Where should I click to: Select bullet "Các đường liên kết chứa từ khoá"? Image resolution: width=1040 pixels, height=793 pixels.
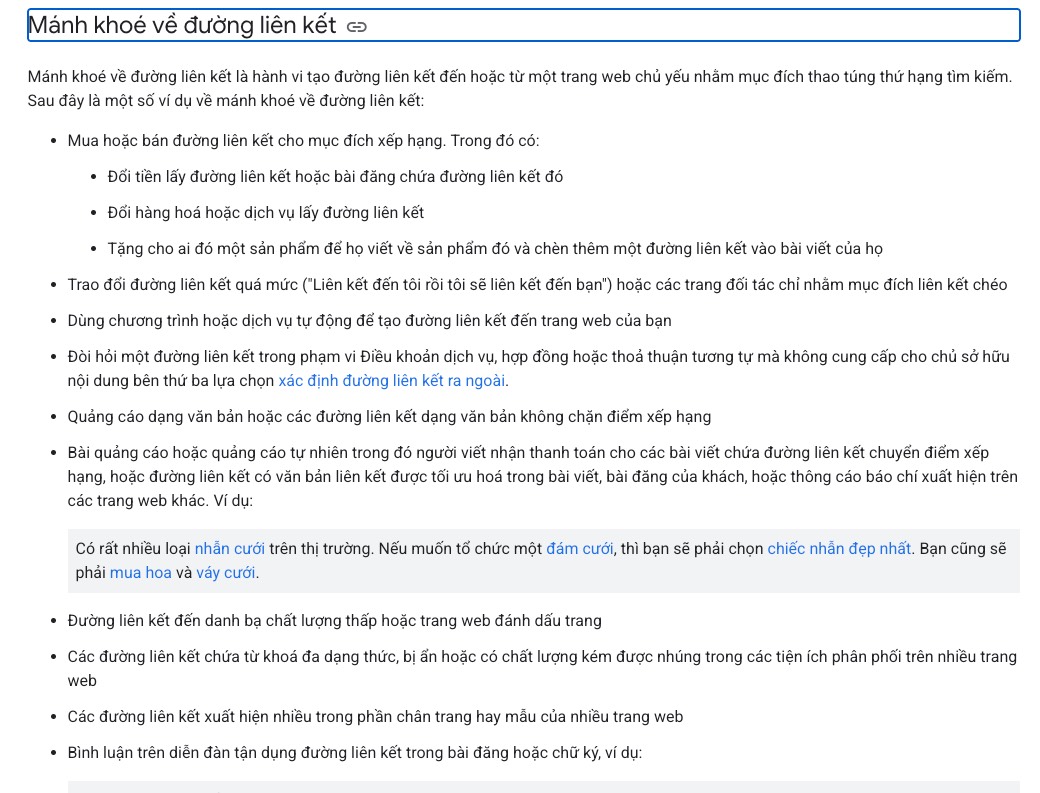(x=542, y=668)
